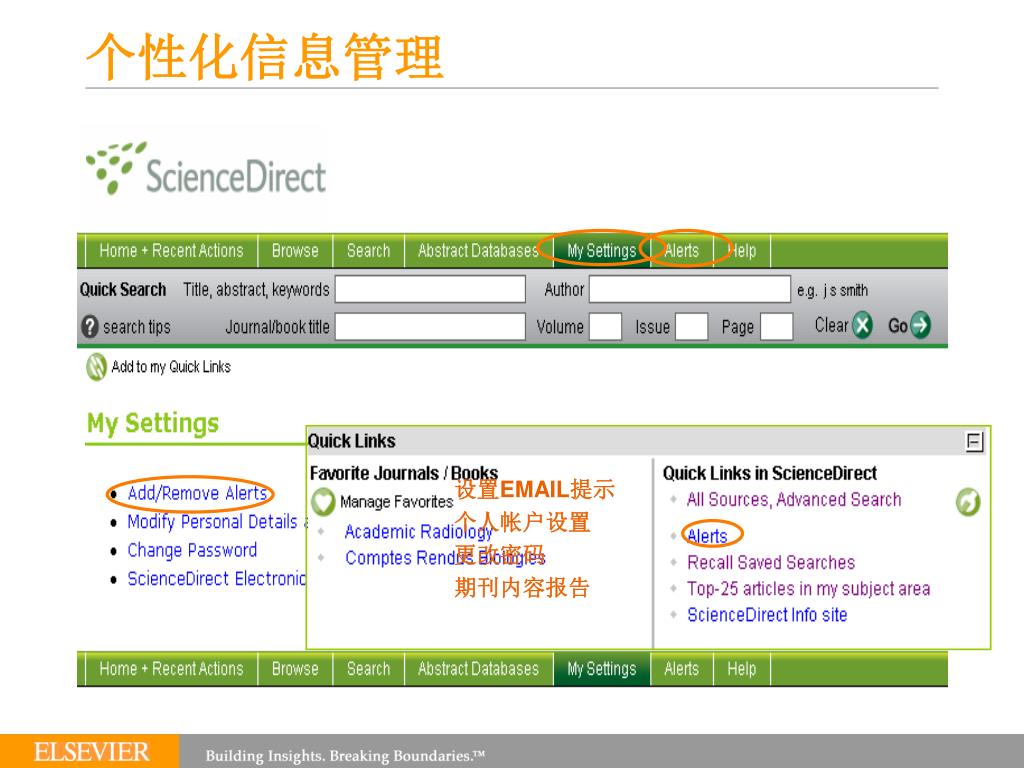Viewport: 1024px width, 768px height.
Task: Click the Quick Search label
Action: coord(123,289)
